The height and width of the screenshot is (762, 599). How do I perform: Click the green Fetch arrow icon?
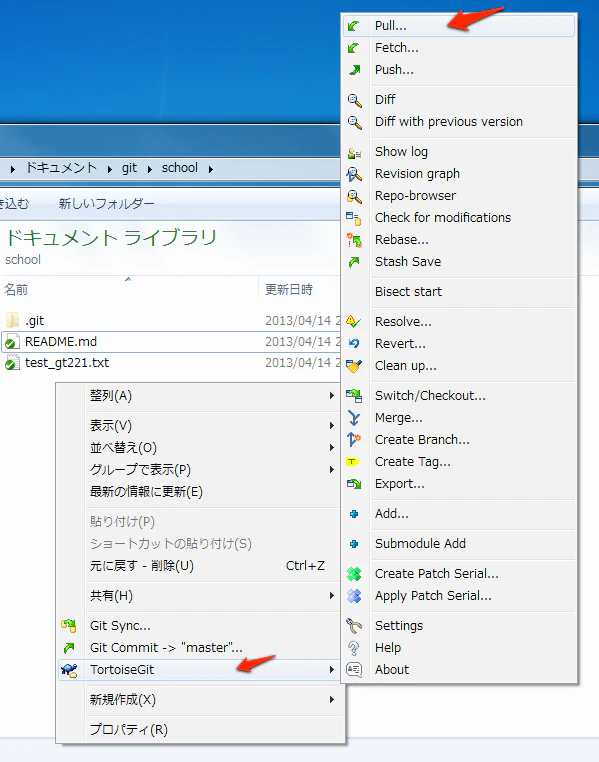(354, 48)
